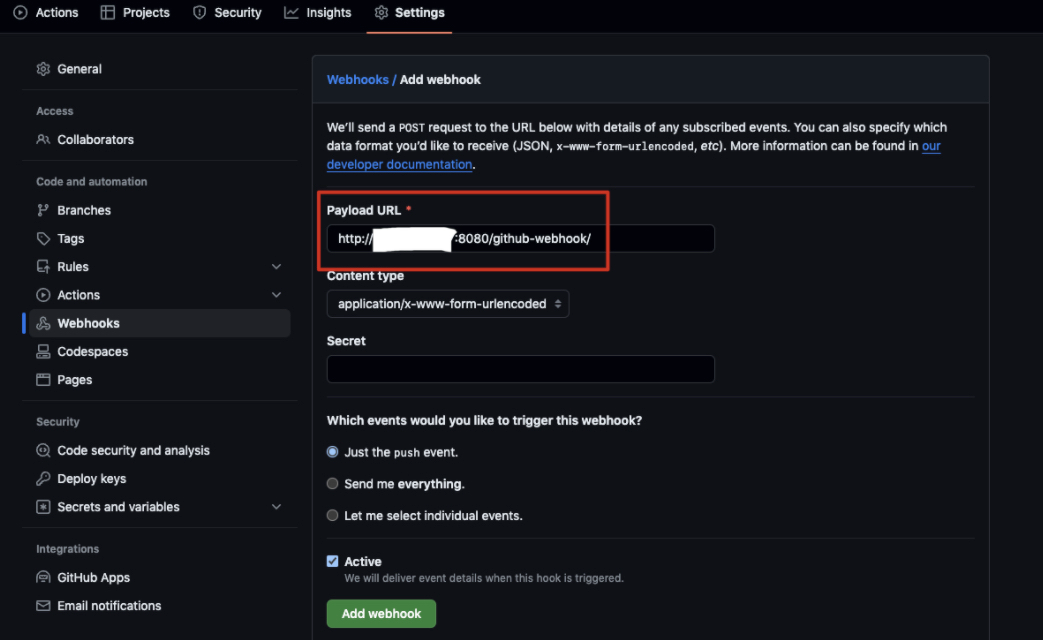Expand the Rules sidebar section

276,267
